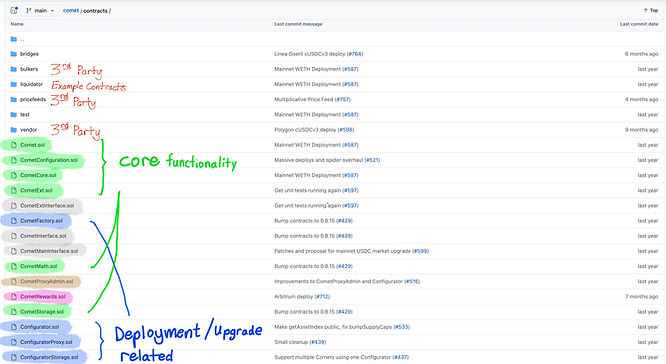Screen dimensions: 666x364
Task: Open PR #712 Arbitrum deploy link
Action: [x=322, y=296]
